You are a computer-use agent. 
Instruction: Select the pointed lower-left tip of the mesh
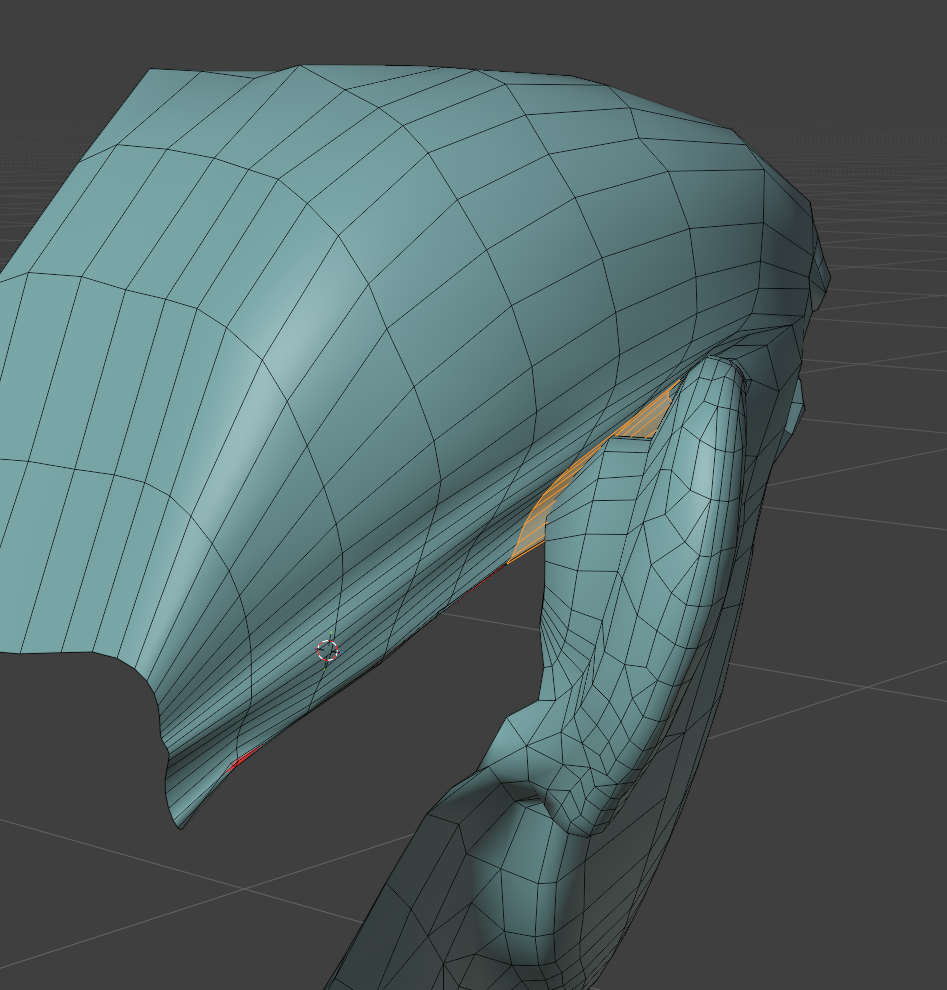point(182,826)
